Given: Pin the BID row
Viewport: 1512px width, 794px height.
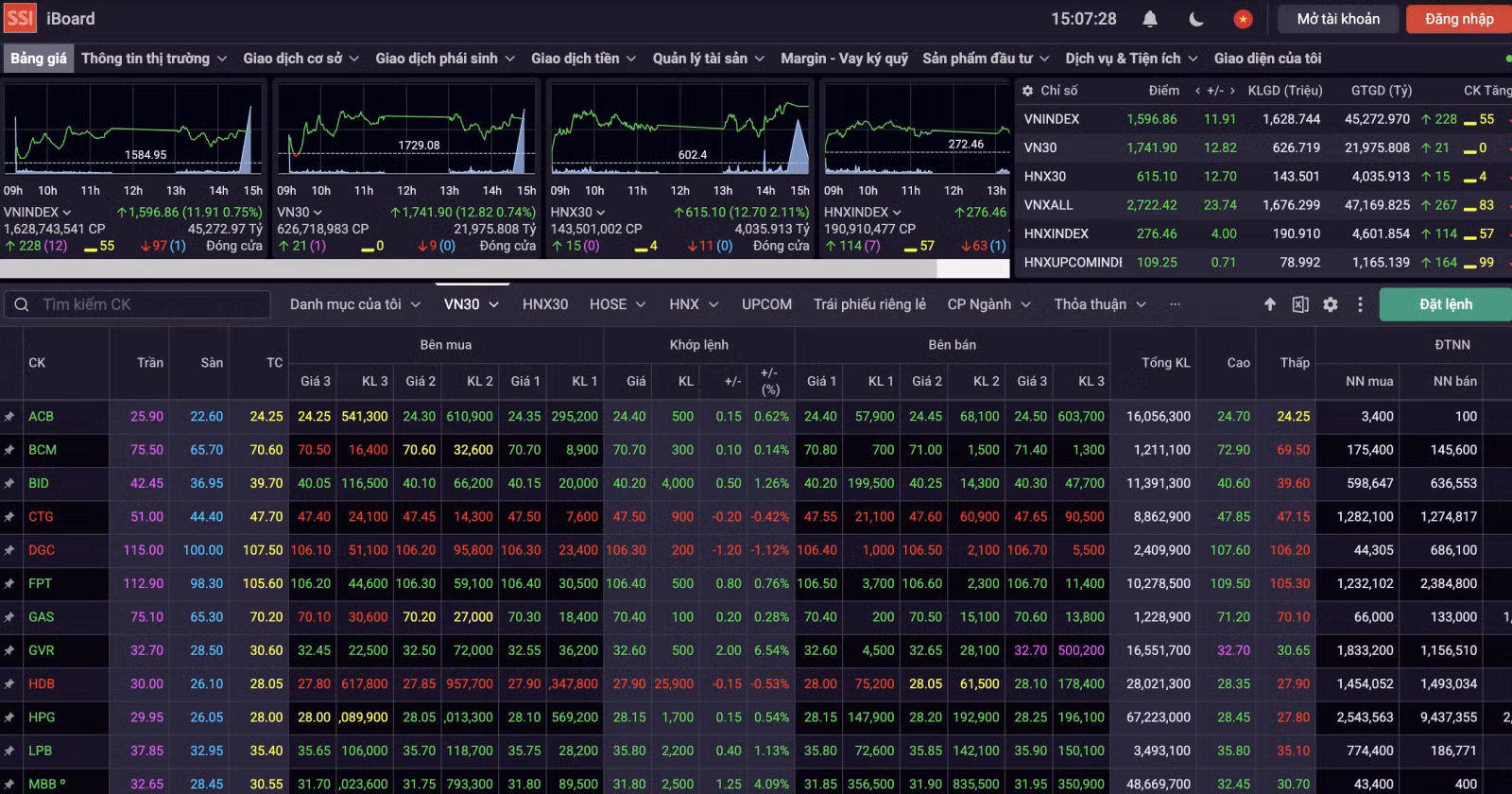Looking at the screenshot, I should [9, 483].
